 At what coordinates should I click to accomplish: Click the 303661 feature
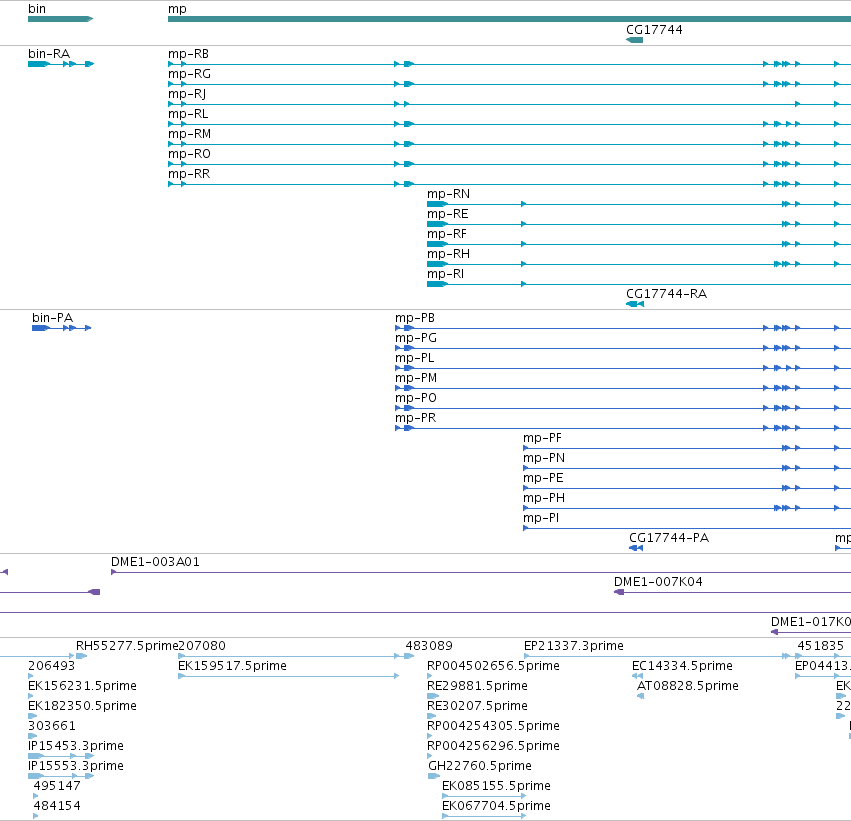[x=33, y=736]
